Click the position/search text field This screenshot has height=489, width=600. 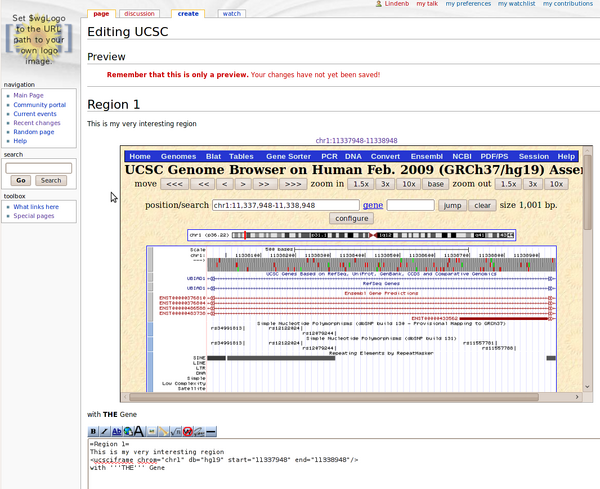tap(283, 205)
